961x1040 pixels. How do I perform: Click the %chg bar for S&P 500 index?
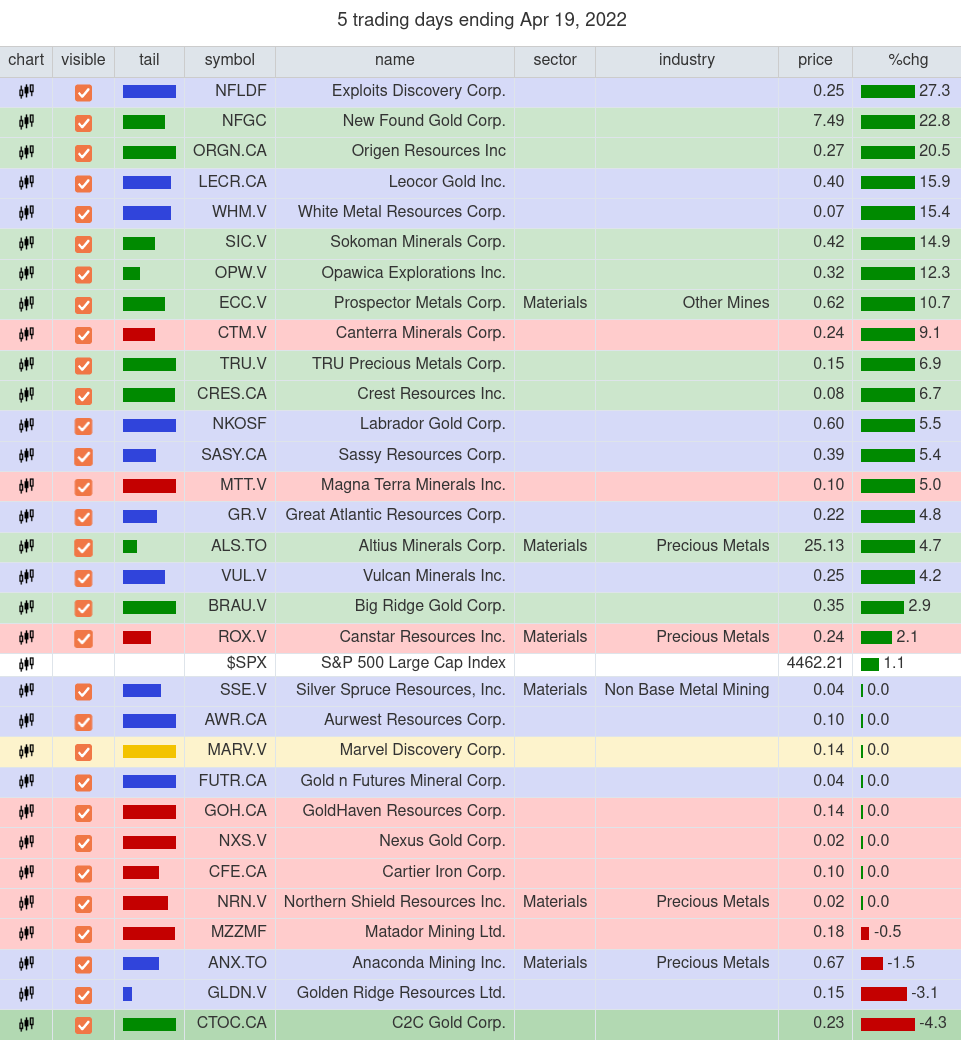(x=869, y=664)
